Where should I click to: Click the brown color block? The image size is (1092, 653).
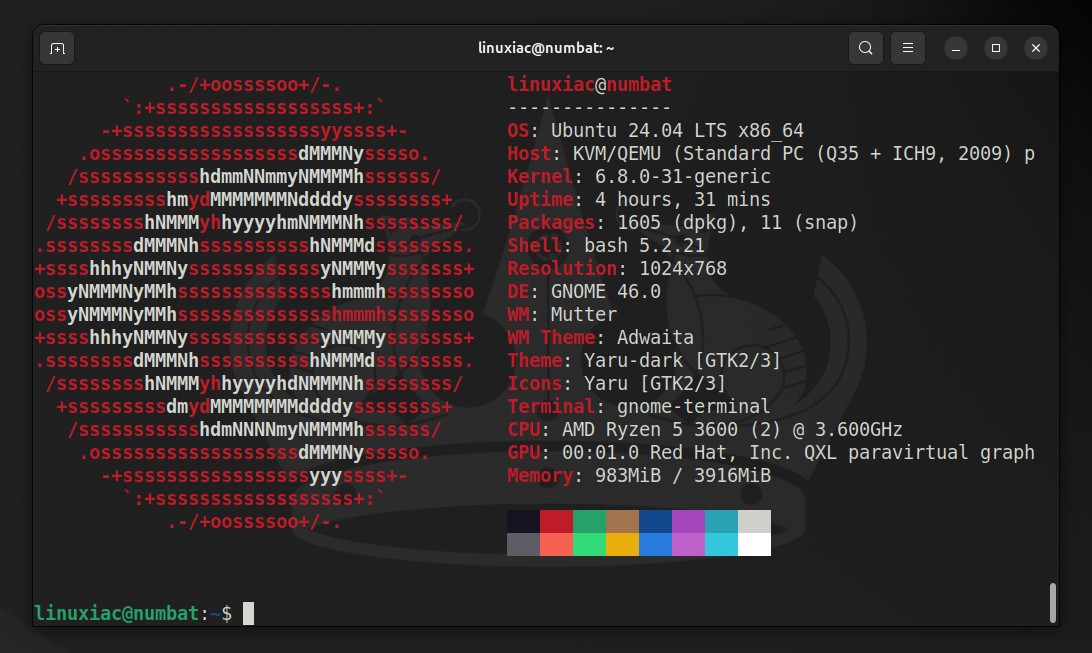[622, 521]
